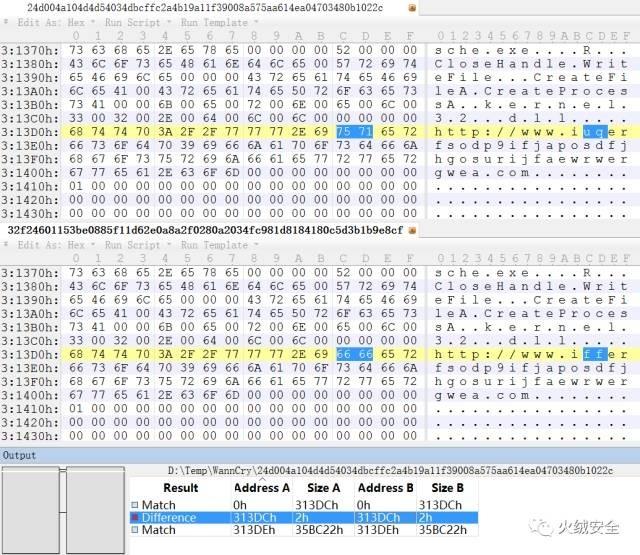
Task: Click the lock icon beside the 24d004a1 file tab
Action: [x=412, y=8]
